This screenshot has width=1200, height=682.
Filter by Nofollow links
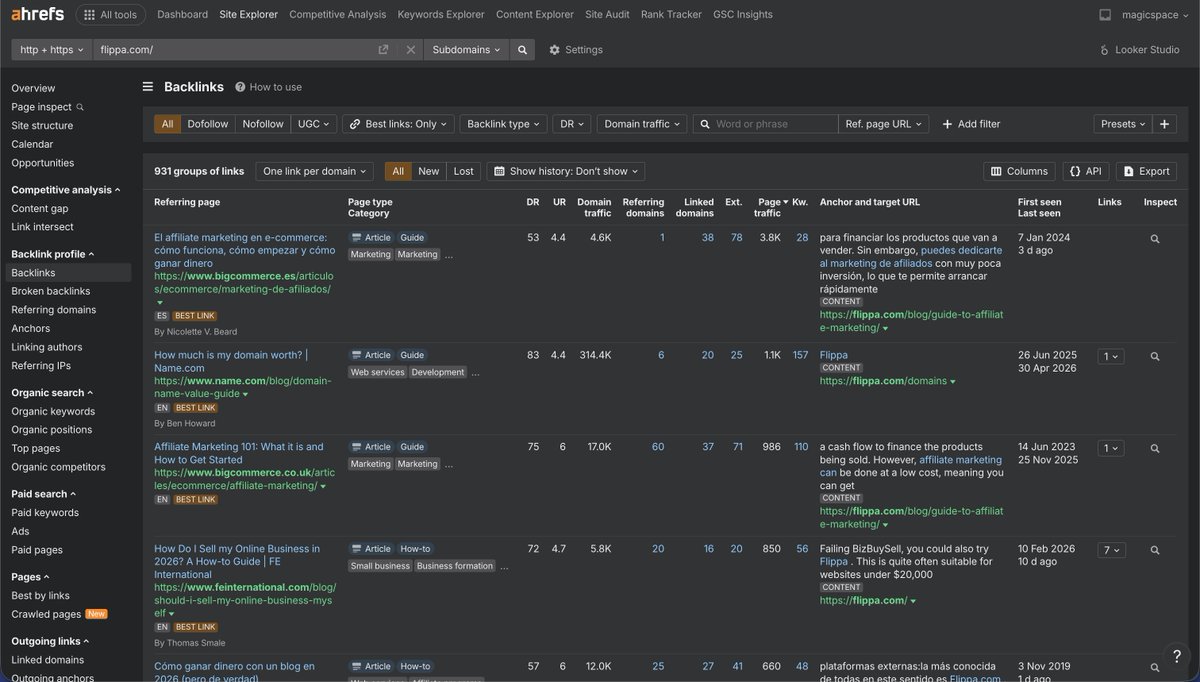(263, 124)
